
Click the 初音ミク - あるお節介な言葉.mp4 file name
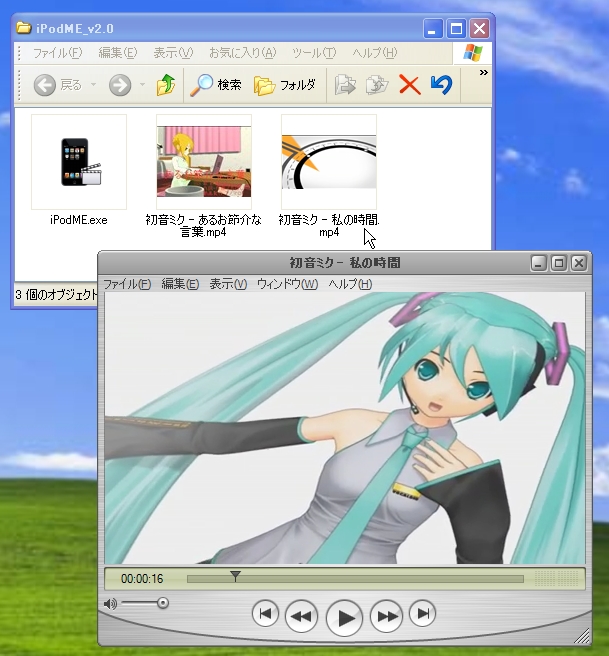pyautogui.click(x=203, y=226)
